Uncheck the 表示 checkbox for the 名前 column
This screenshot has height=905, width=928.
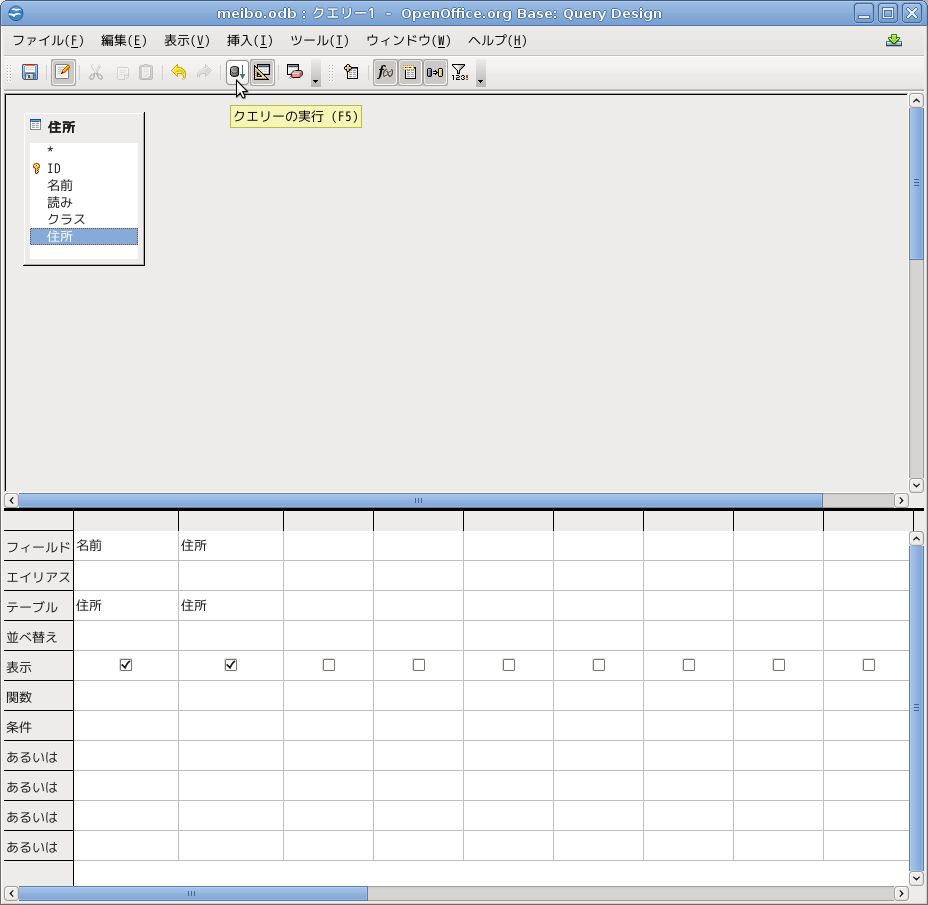click(x=126, y=665)
